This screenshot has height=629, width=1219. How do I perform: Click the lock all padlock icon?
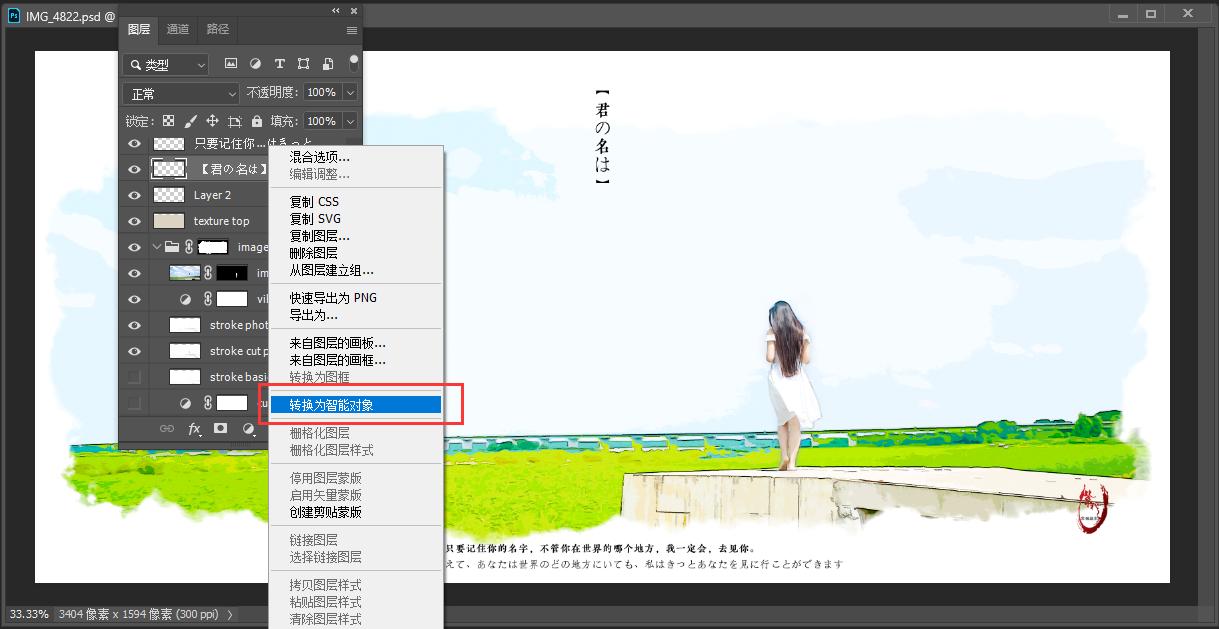[257, 121]
